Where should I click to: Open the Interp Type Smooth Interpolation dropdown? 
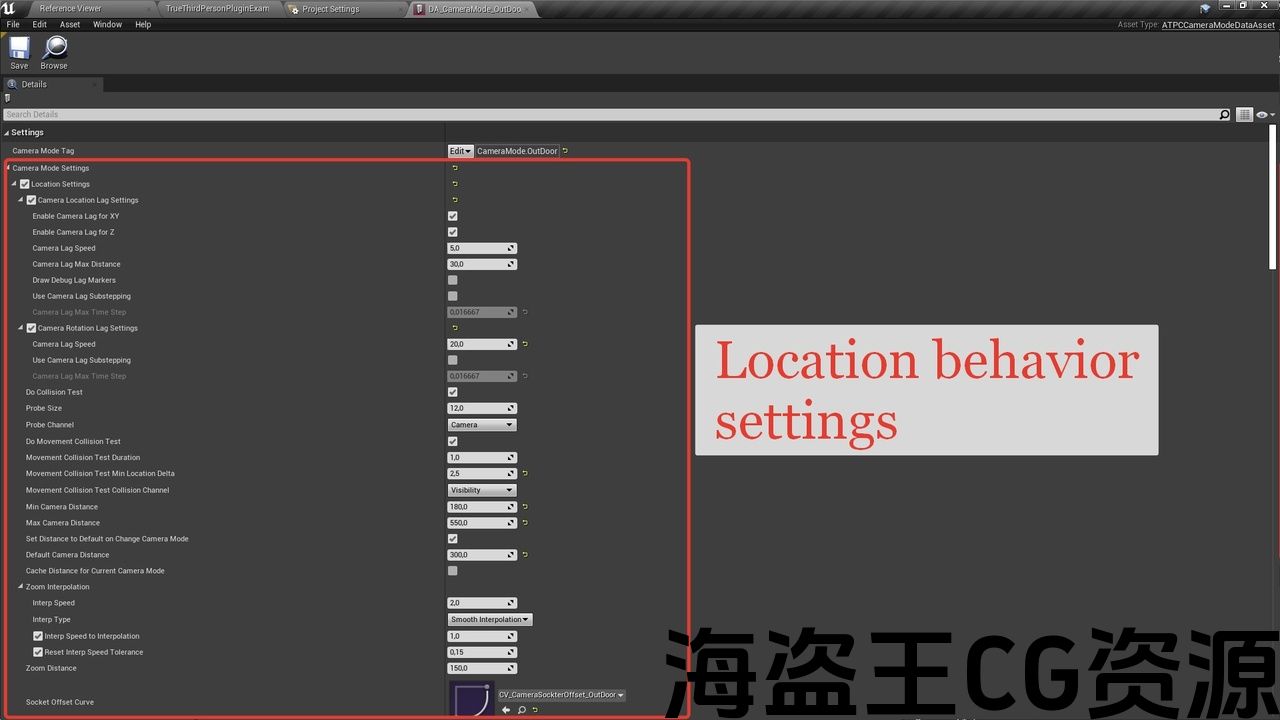490,620
